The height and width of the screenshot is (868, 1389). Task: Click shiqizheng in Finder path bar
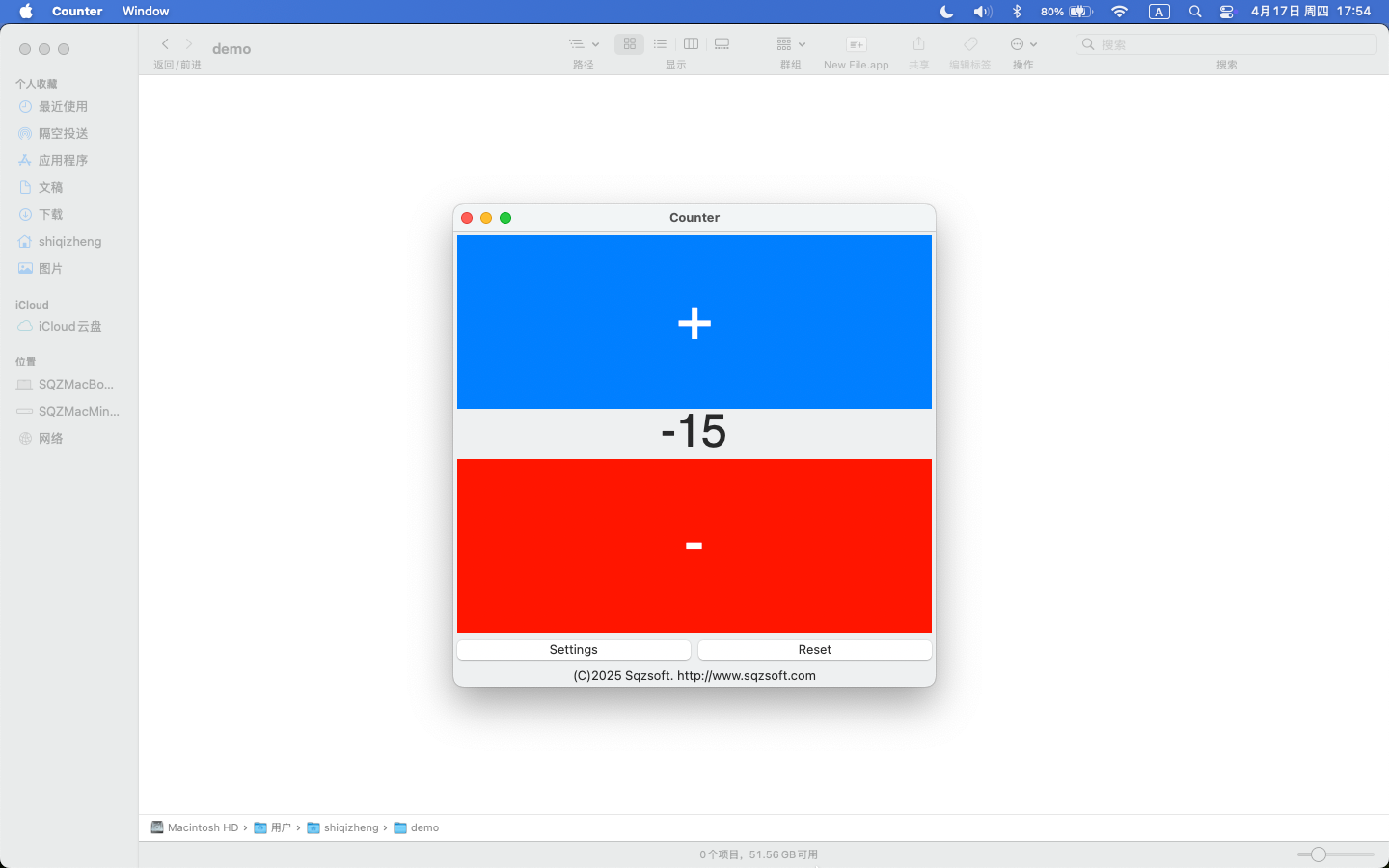tap(342, 827)
